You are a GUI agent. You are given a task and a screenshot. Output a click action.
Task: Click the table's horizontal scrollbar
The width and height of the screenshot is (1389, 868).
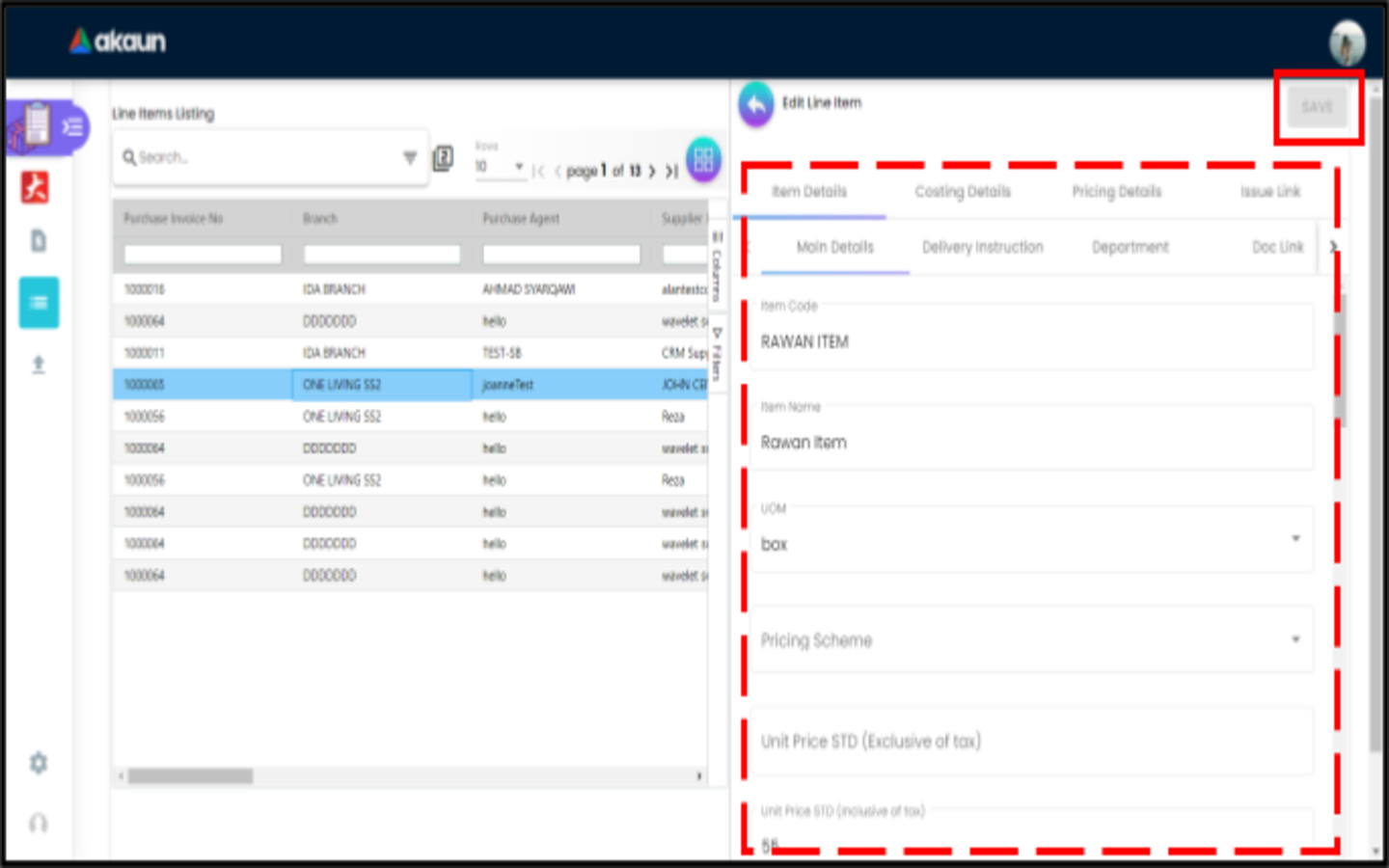click(191, 776)
